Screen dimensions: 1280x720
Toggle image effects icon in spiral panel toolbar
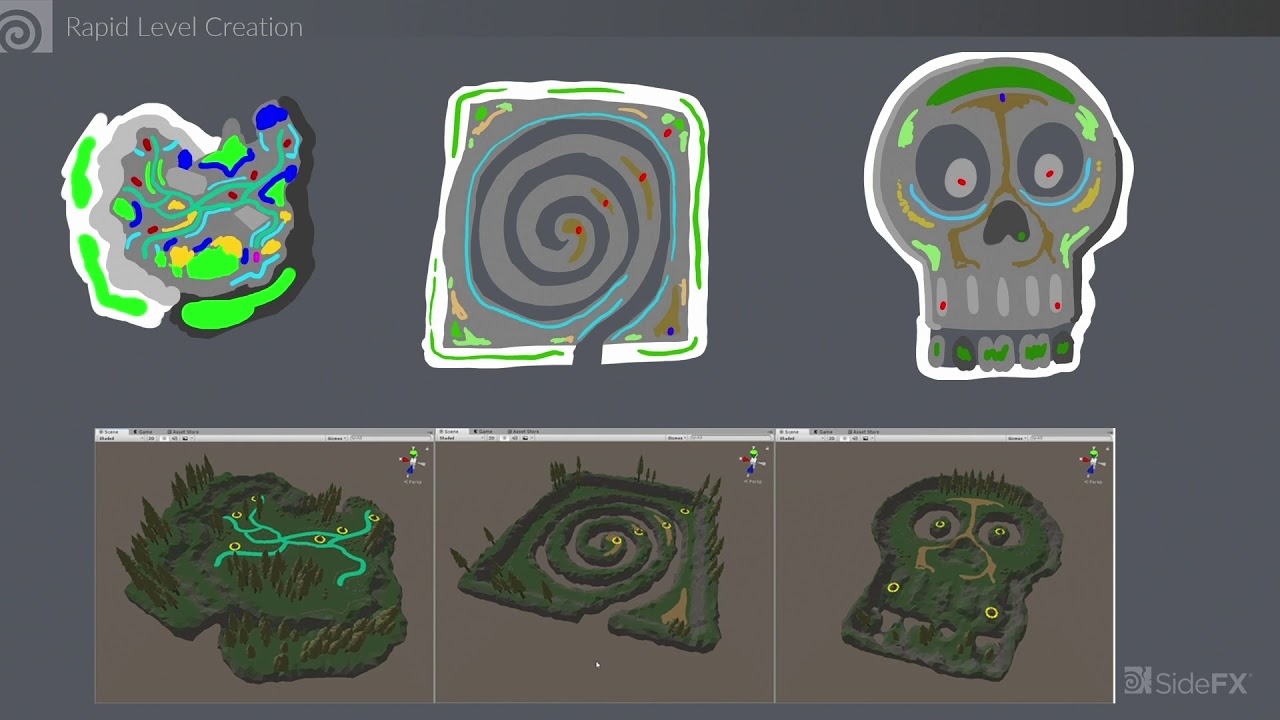pos(525,438)
